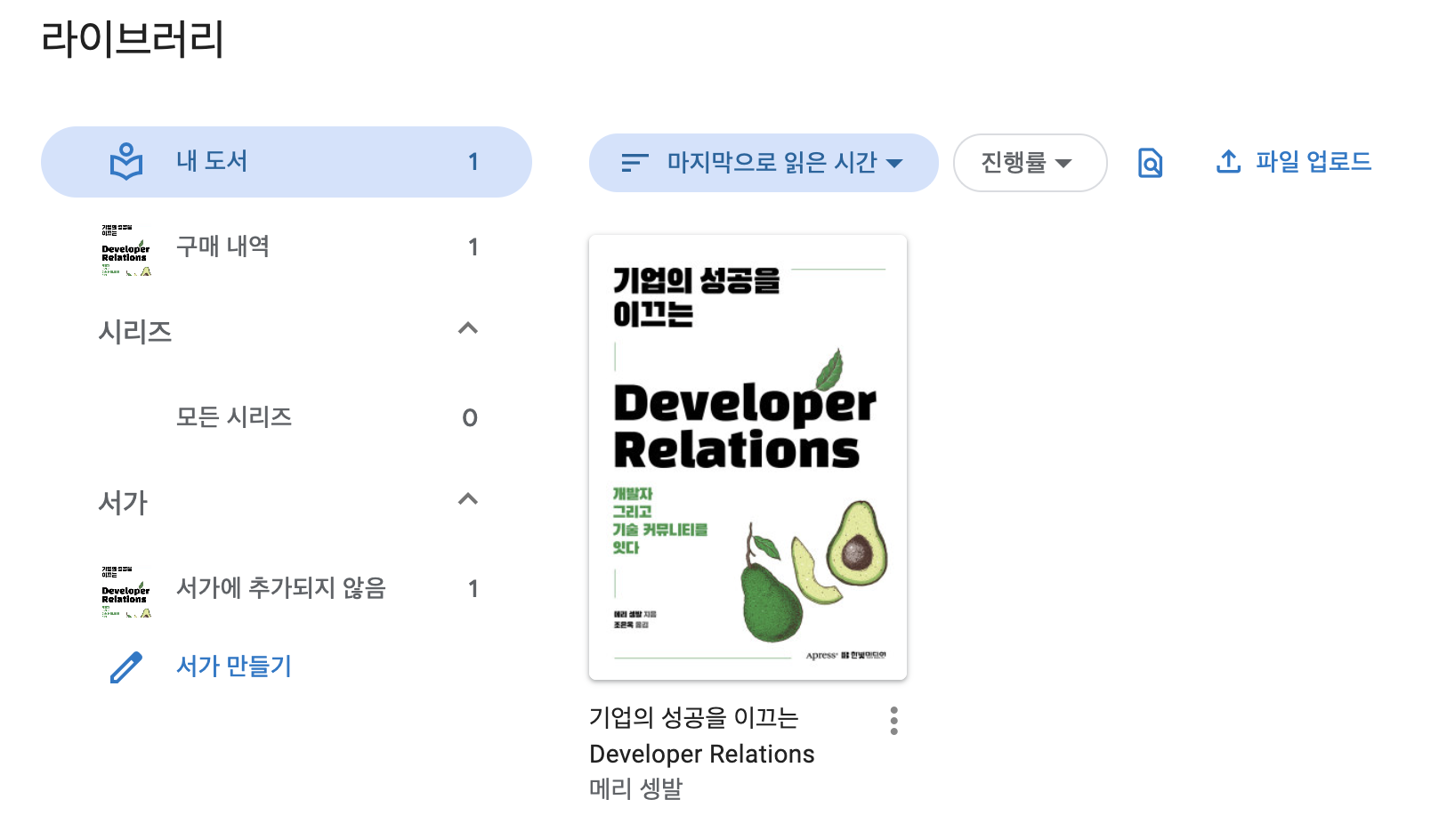Image resolution: width=1447 pixels, height=840 pixels.
Task: Select 모든 시리즈 entry
Action: point(287,417)
